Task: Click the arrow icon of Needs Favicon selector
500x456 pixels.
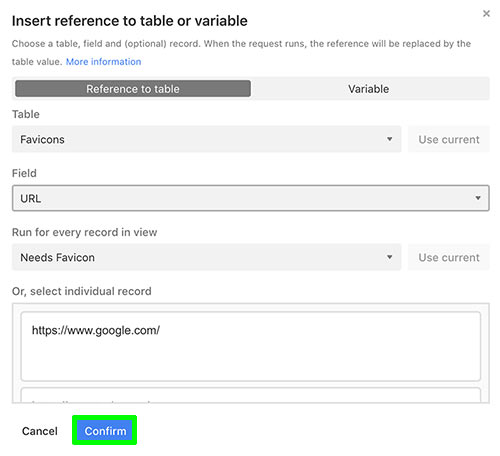Action: click(x=389, y=257)
